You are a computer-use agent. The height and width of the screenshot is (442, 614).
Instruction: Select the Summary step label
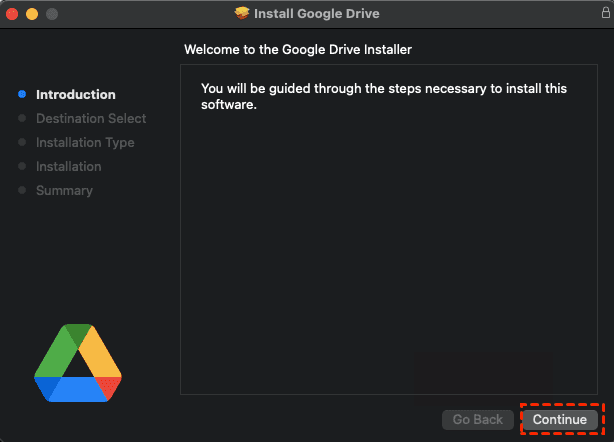(x=64, y=191)
